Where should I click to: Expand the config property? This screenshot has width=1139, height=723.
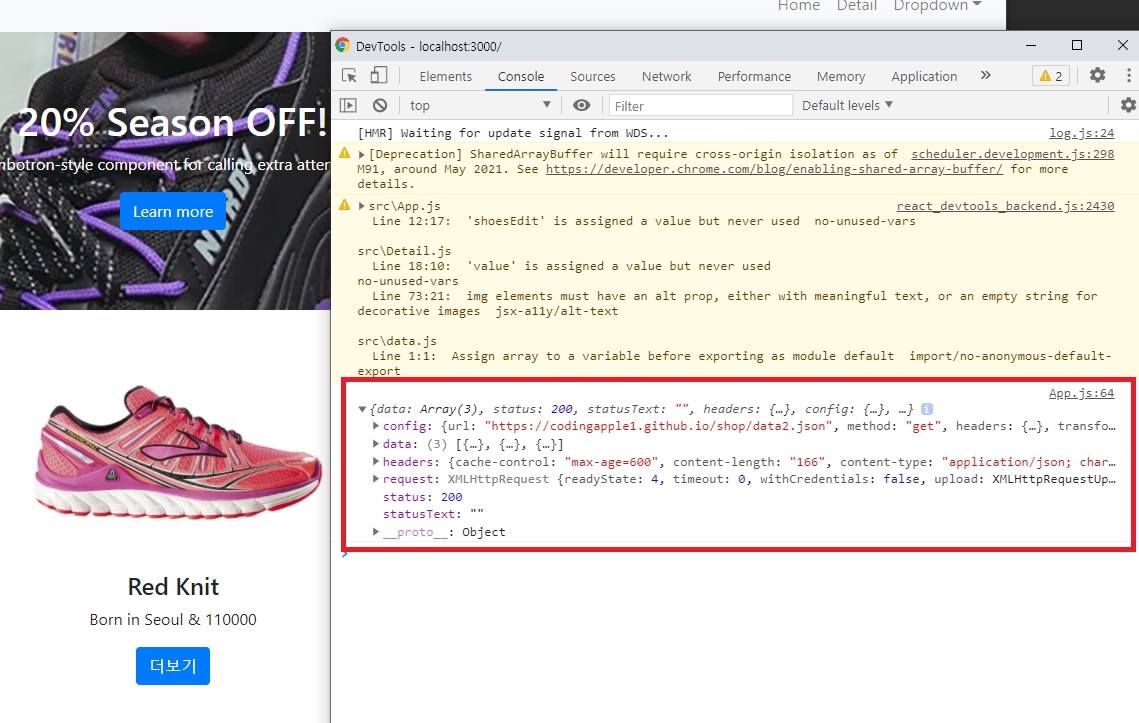pos(376,426)
